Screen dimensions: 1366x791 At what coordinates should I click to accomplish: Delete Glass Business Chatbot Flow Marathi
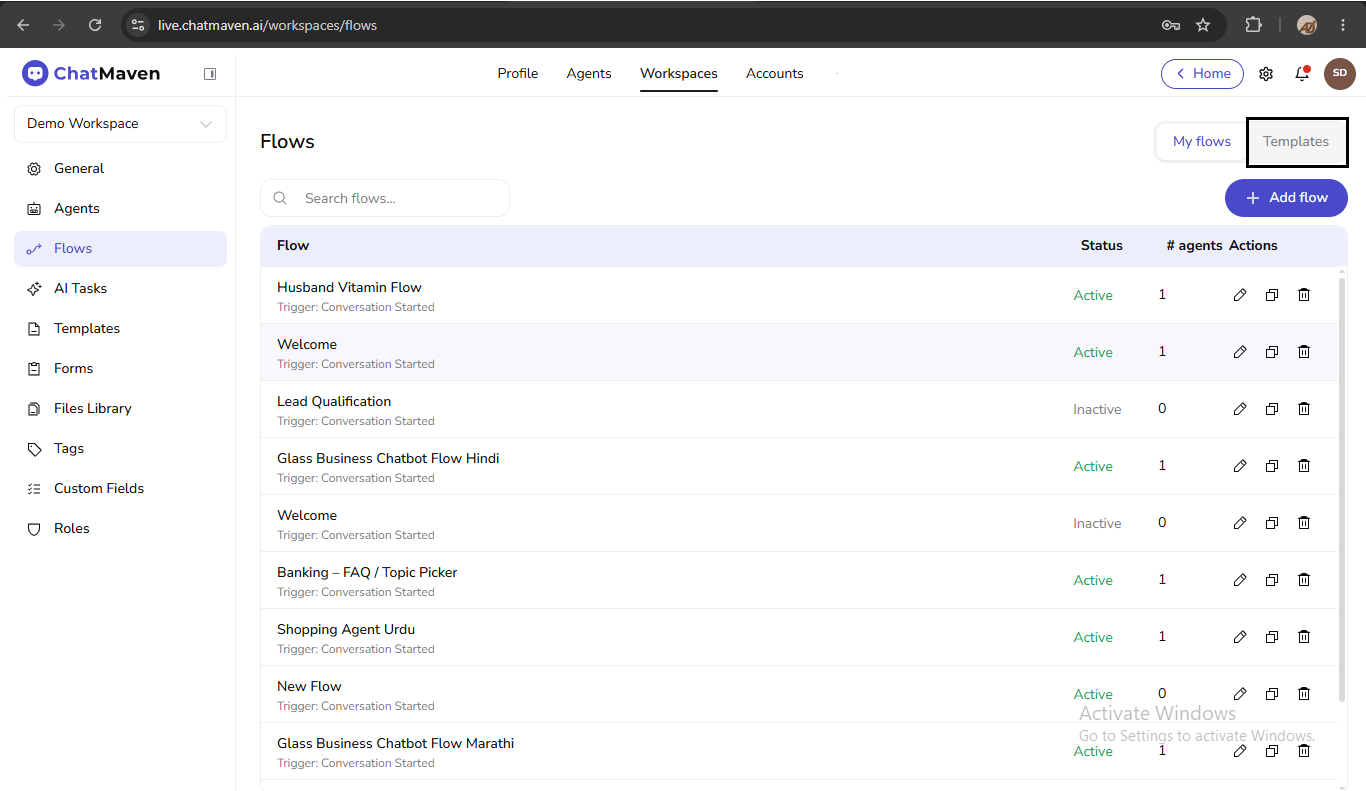pos(1304,751)
